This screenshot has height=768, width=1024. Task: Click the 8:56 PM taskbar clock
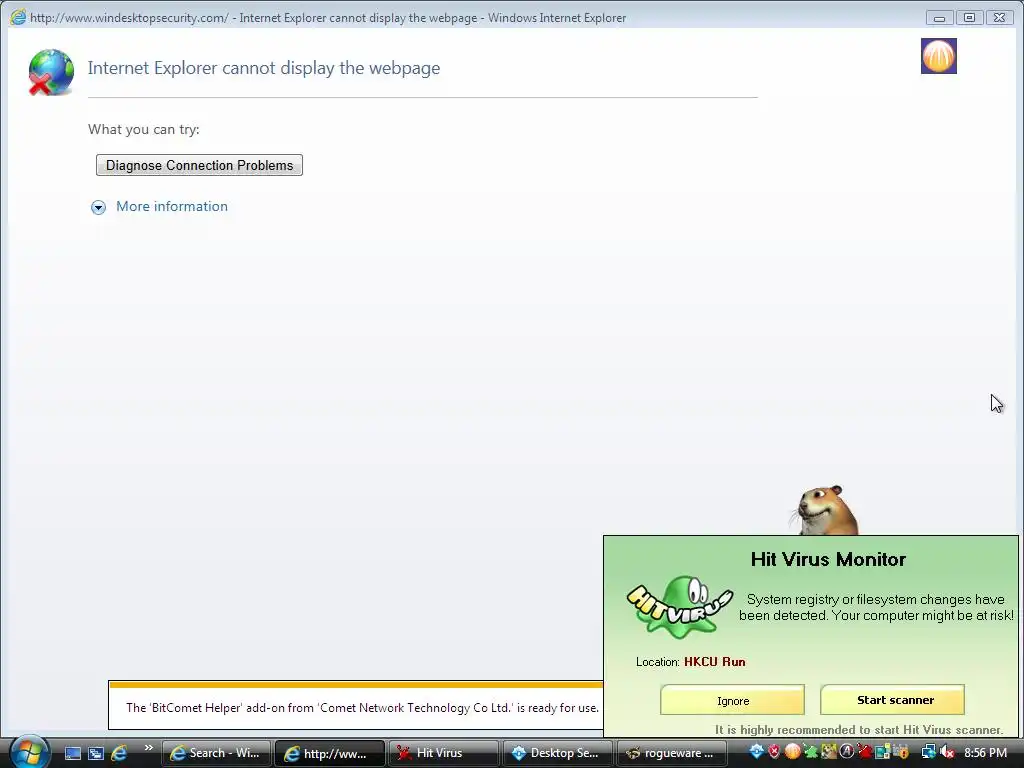tap(985, 753)
